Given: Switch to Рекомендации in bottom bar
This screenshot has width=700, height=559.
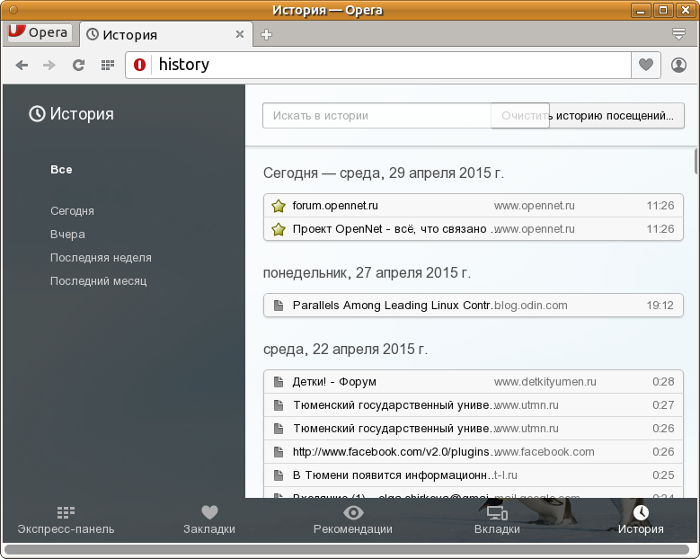Looking at the screenshot, I should tap(353, 520).
